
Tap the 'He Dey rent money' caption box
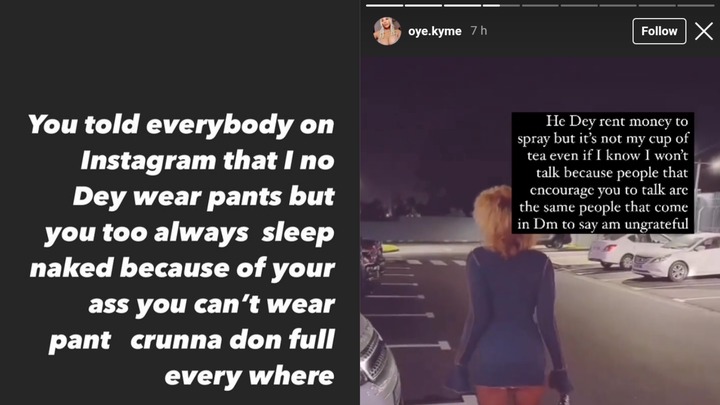point(603,173)
